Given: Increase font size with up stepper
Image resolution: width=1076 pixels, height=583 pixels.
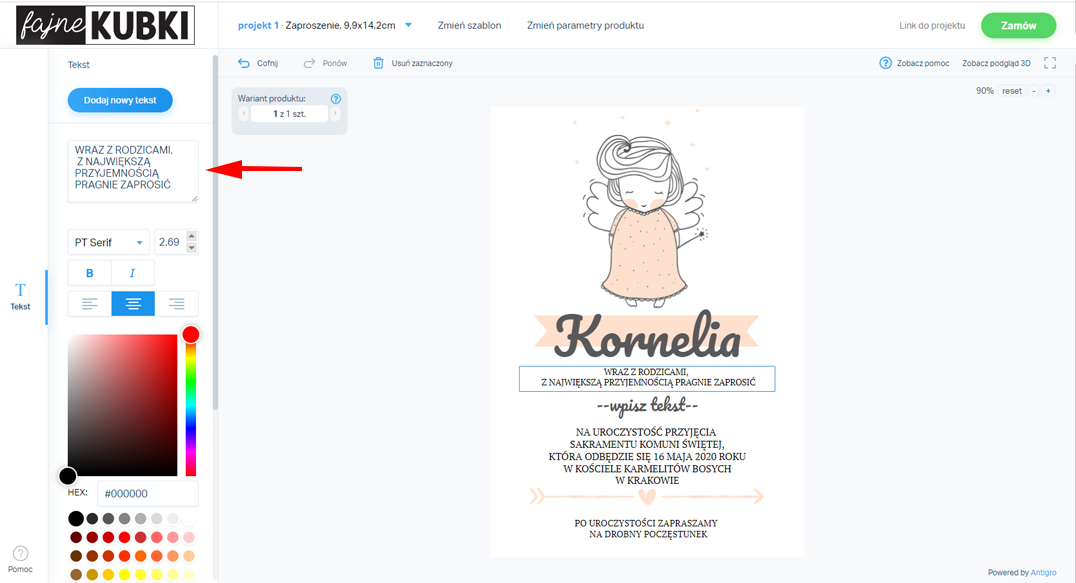Looking at the screenshot, I should point(191,236).
